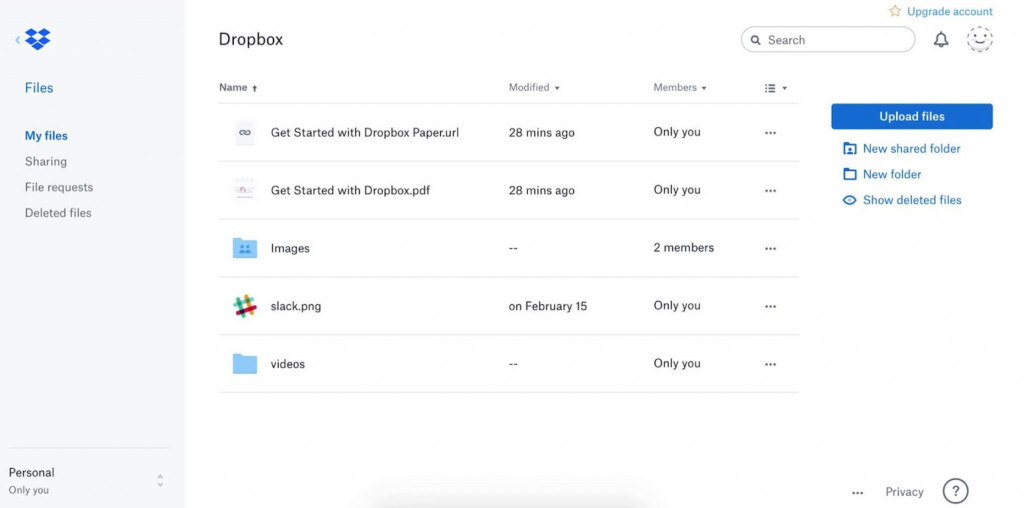Open the account avatar smiley menu
The image size is (1024, 508).
[979, 40]
